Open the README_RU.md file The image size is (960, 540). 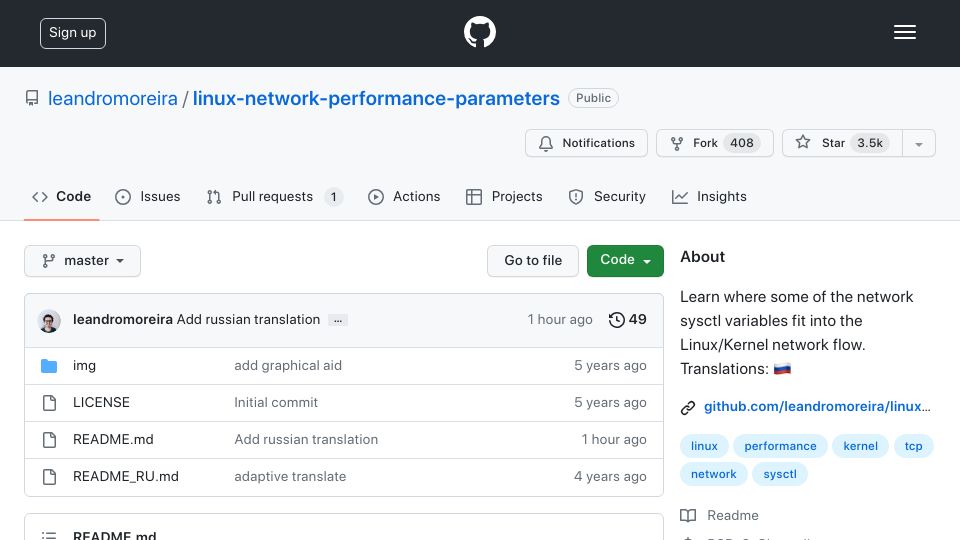[126, 476]
